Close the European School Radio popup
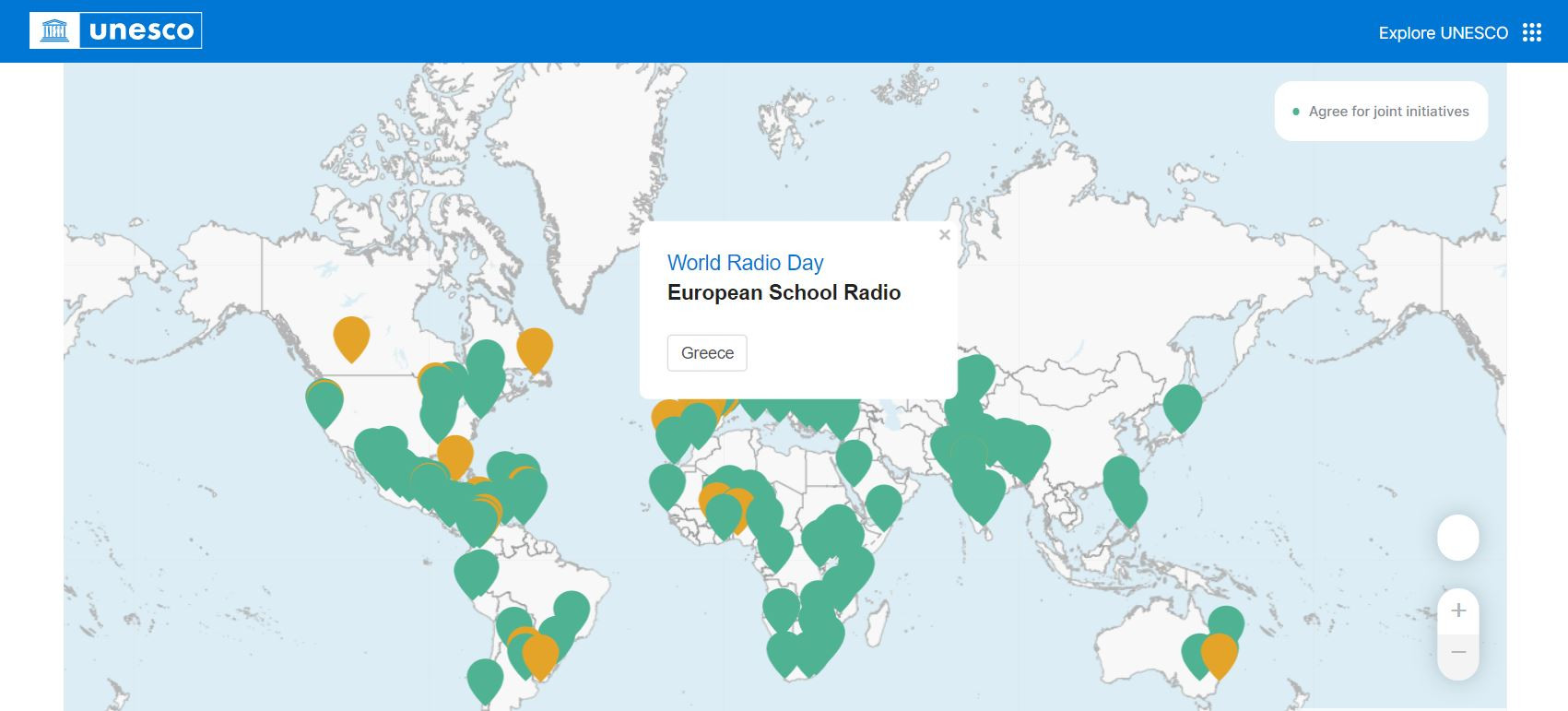The image size is (1568, 711). 944,235
